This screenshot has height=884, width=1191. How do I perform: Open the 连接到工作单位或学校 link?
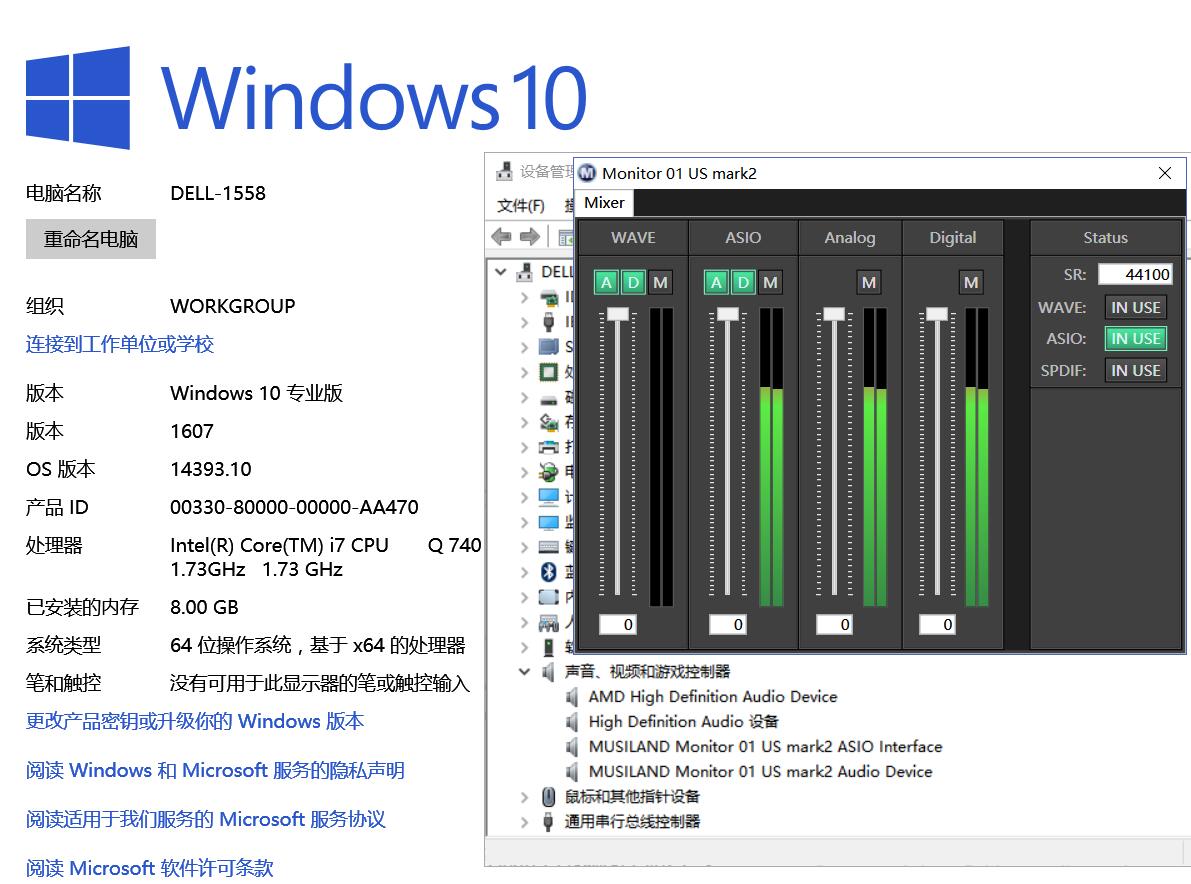[x=120, y=345]
